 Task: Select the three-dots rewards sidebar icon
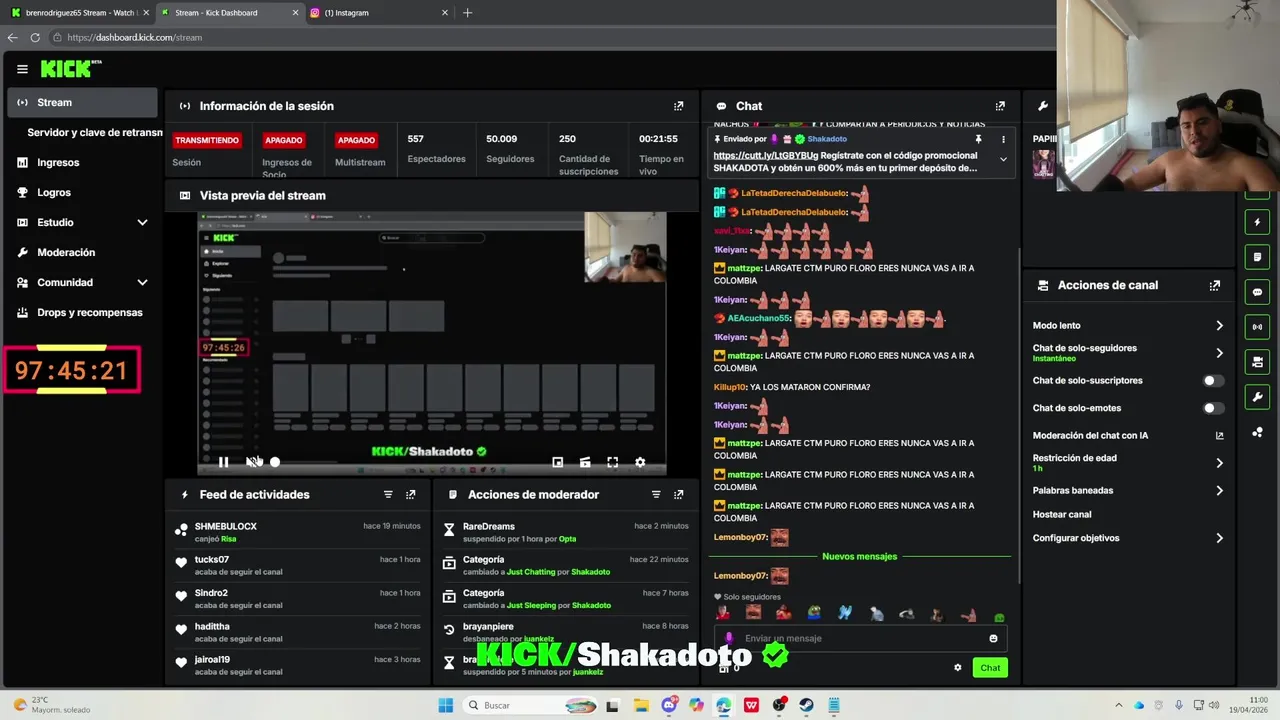tap(1258, 432)
